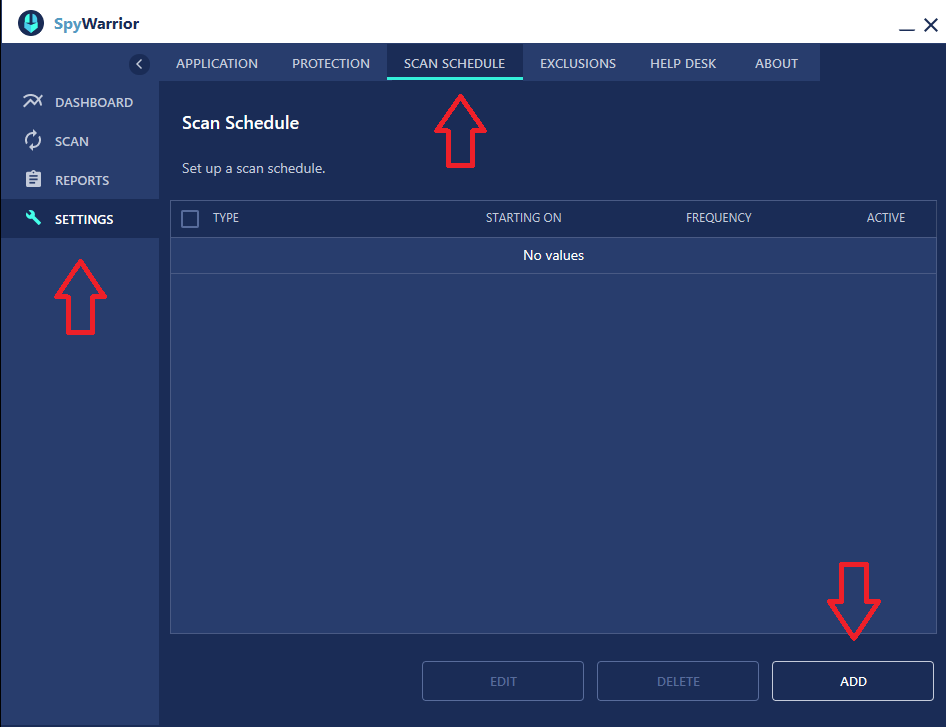946x727 pixels.
Task: Select the SCAN SCHEDULE tab
Action: [x=454, y=63]
